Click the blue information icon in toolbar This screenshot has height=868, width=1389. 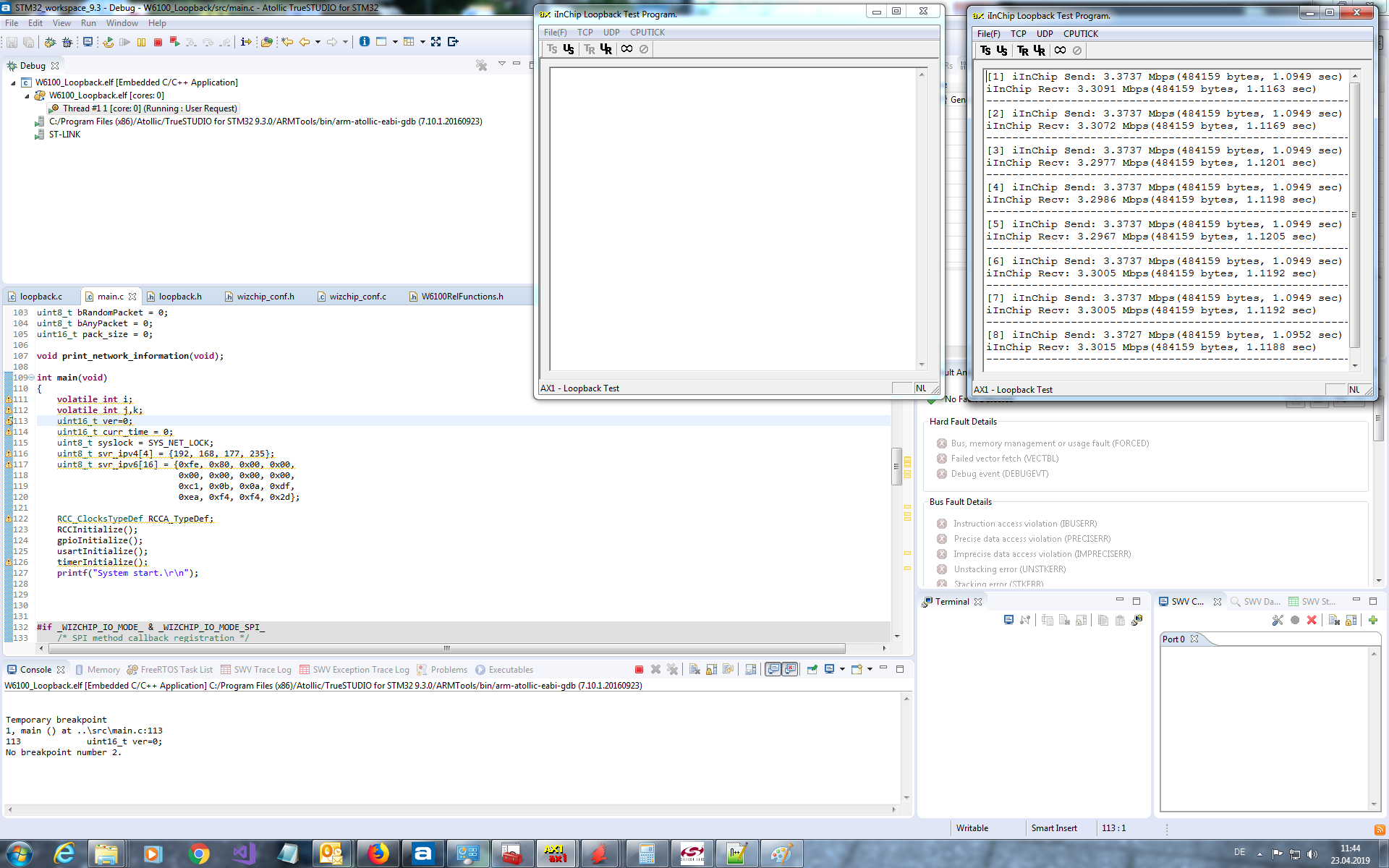click(x=364, y=42)
